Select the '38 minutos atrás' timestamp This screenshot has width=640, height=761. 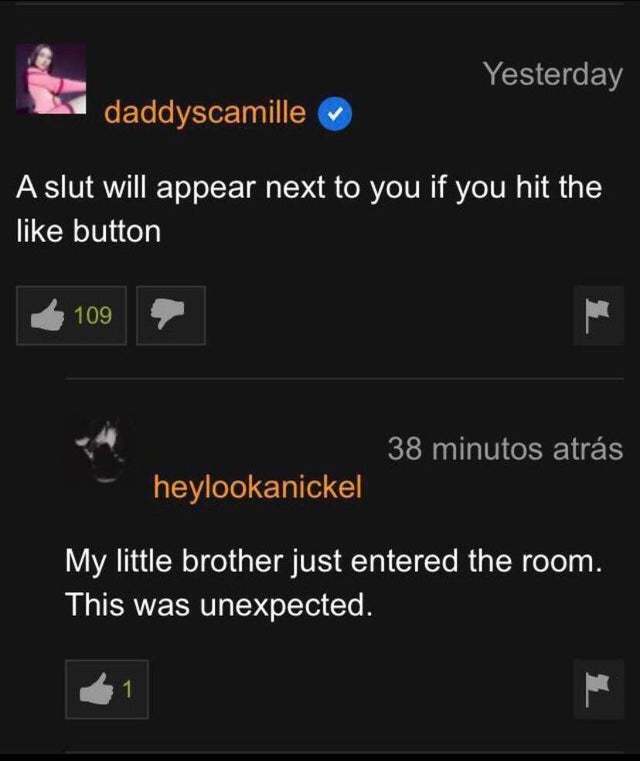505,449
